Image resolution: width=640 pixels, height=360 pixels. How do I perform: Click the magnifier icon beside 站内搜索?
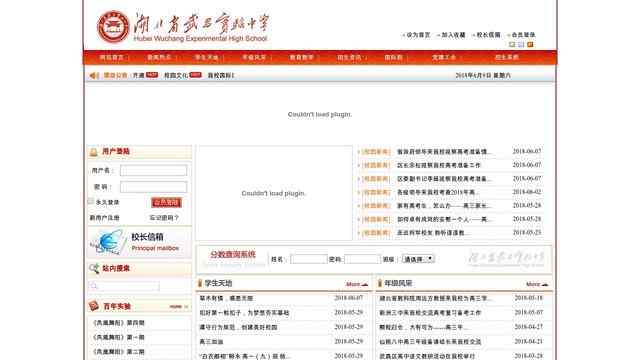coord(94,269)
